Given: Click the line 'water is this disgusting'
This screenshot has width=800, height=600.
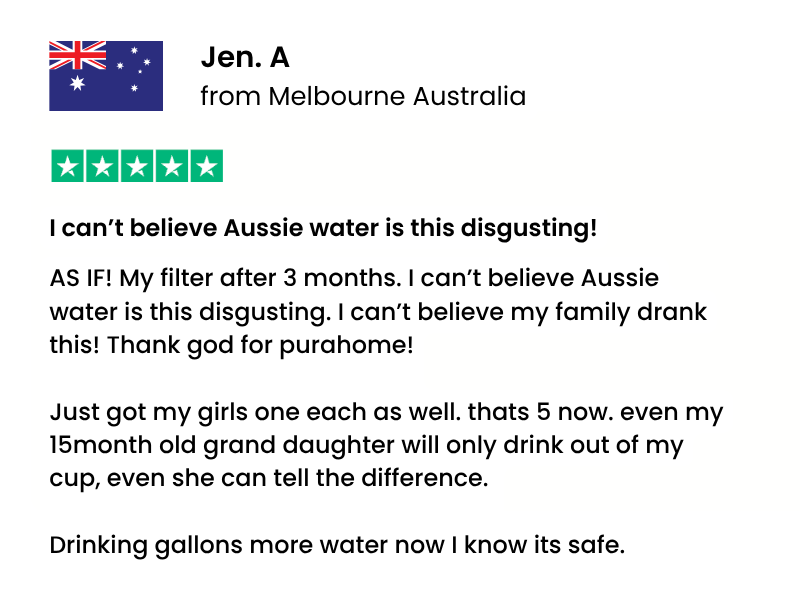Looking at the screenshot, I should coord(378,312).
